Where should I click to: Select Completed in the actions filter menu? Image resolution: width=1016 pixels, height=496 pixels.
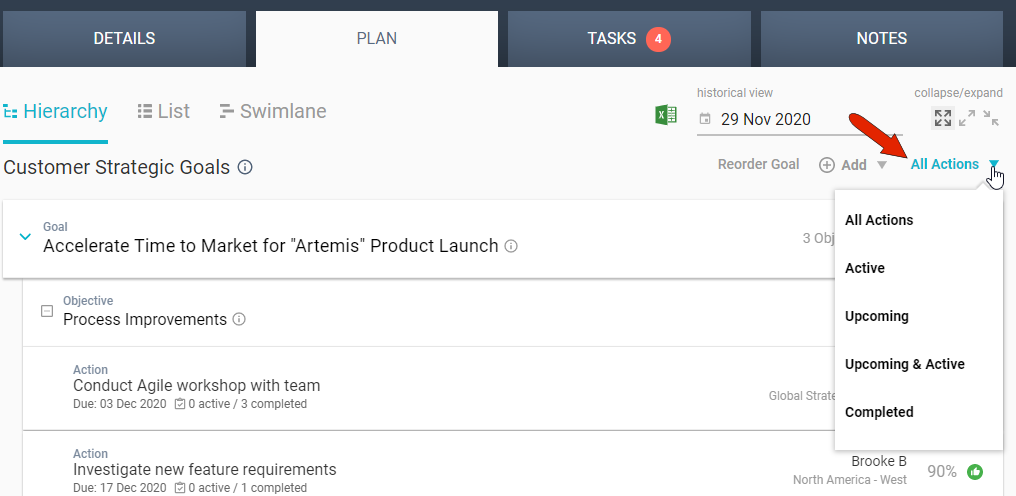pyautogui.click(x=879, y=412)
